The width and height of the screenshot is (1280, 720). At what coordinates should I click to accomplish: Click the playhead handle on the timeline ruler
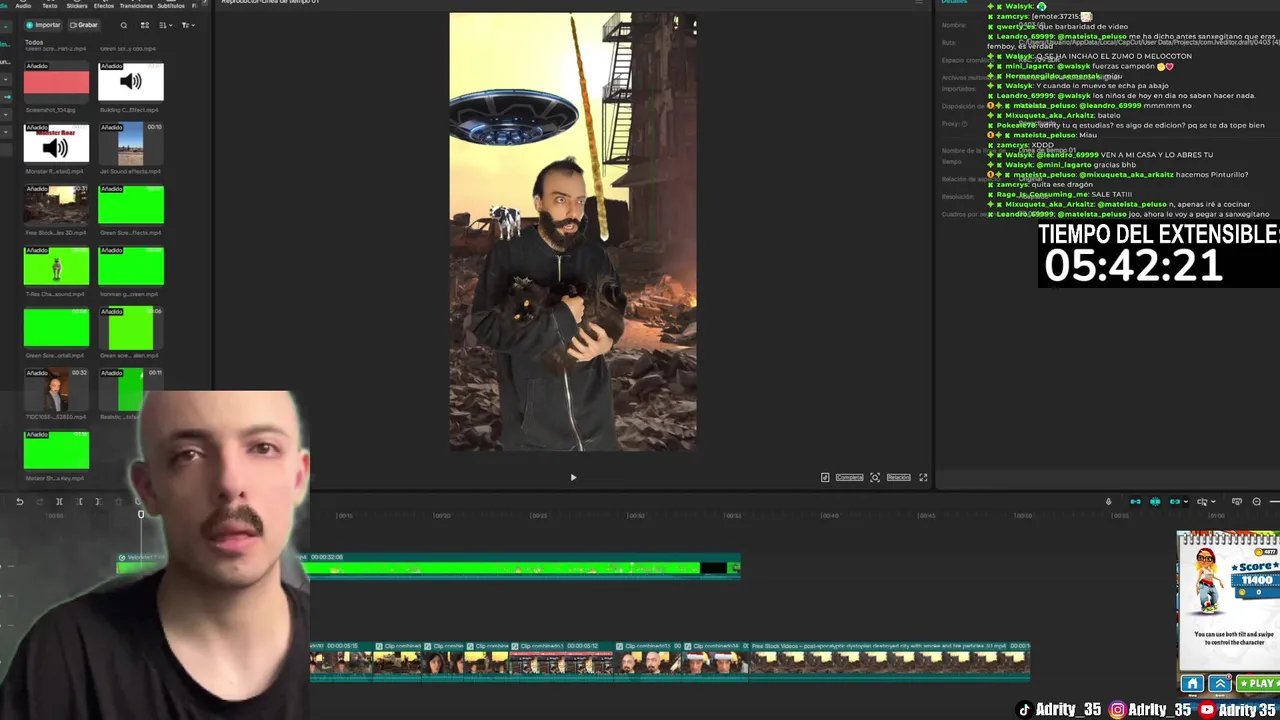pyautogui.click(x=141, y=514)
